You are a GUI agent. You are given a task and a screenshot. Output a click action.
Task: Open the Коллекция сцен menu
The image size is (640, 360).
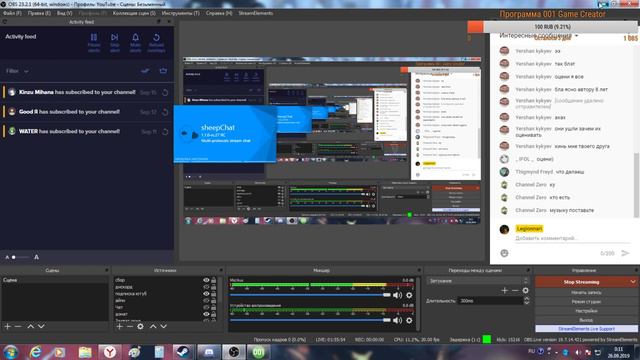(134, 13)
